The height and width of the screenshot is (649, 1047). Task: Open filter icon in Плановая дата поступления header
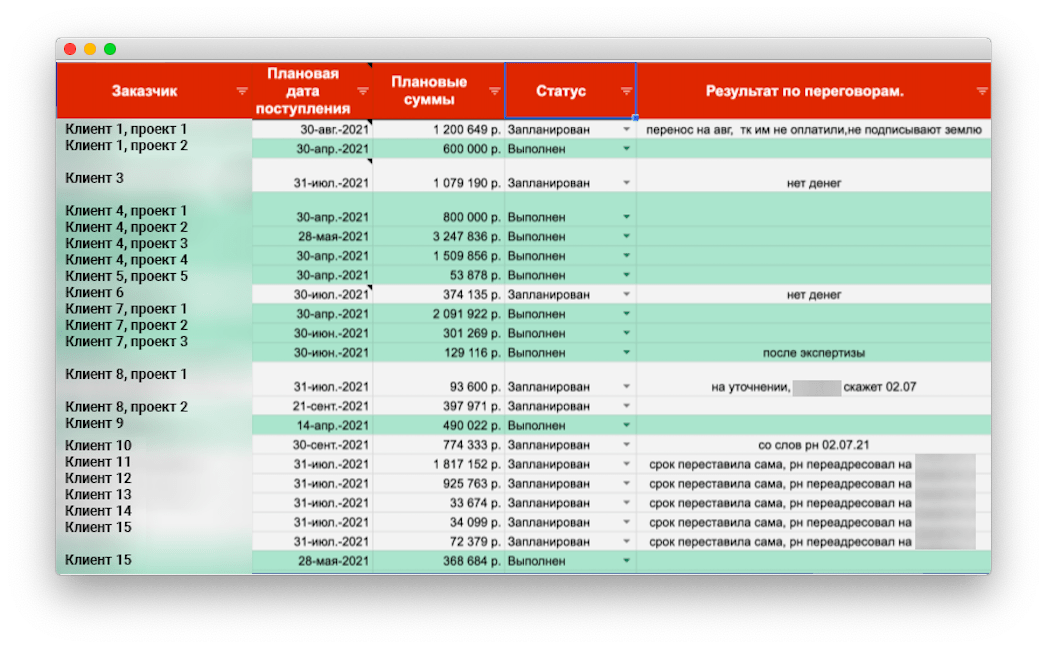click(363, 91)
